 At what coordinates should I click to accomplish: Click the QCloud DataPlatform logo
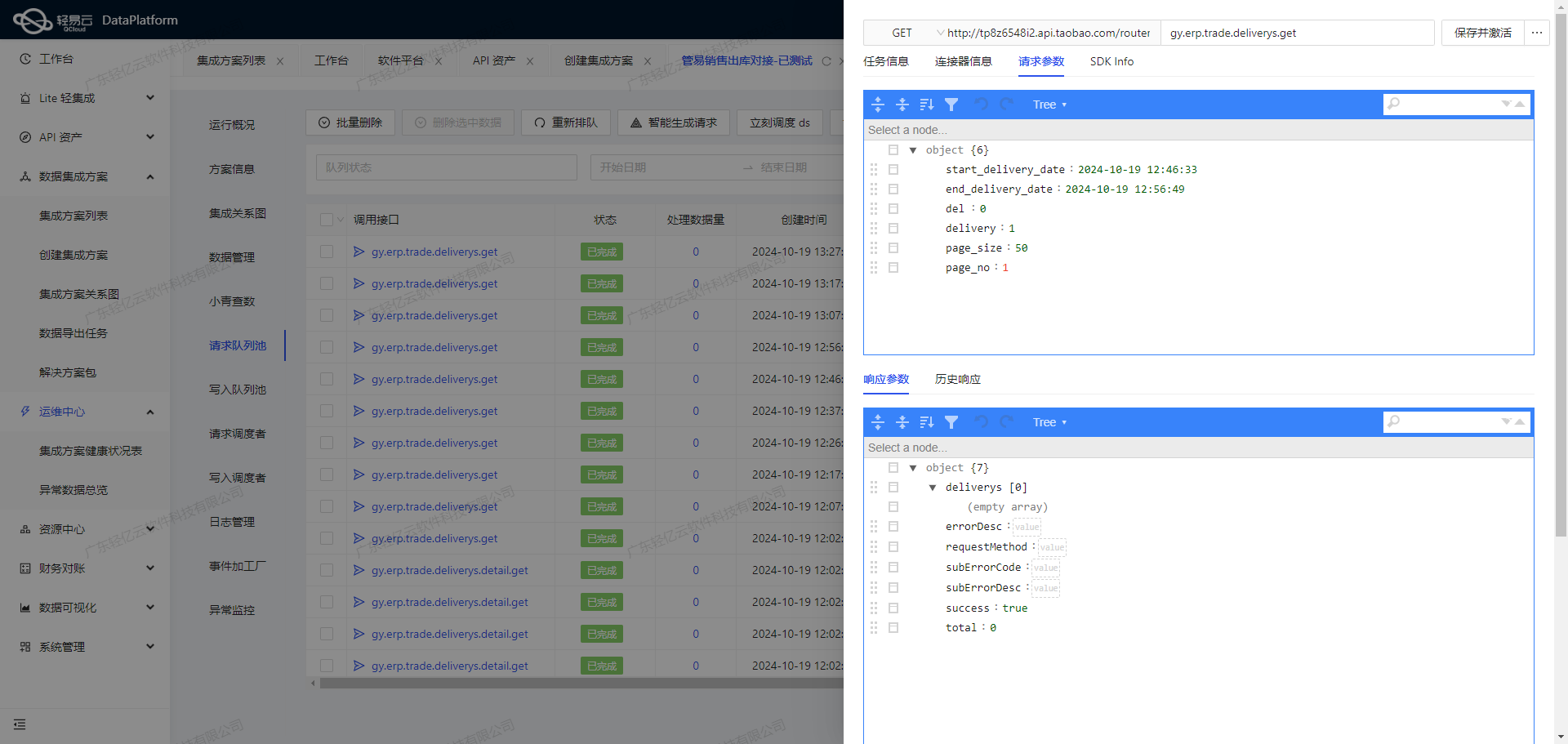pos(96,20)
